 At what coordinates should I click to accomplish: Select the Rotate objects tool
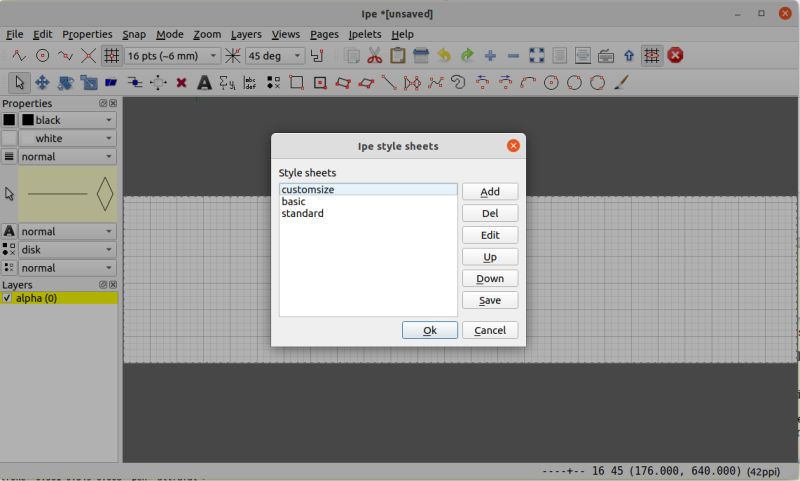coord(65,83)
